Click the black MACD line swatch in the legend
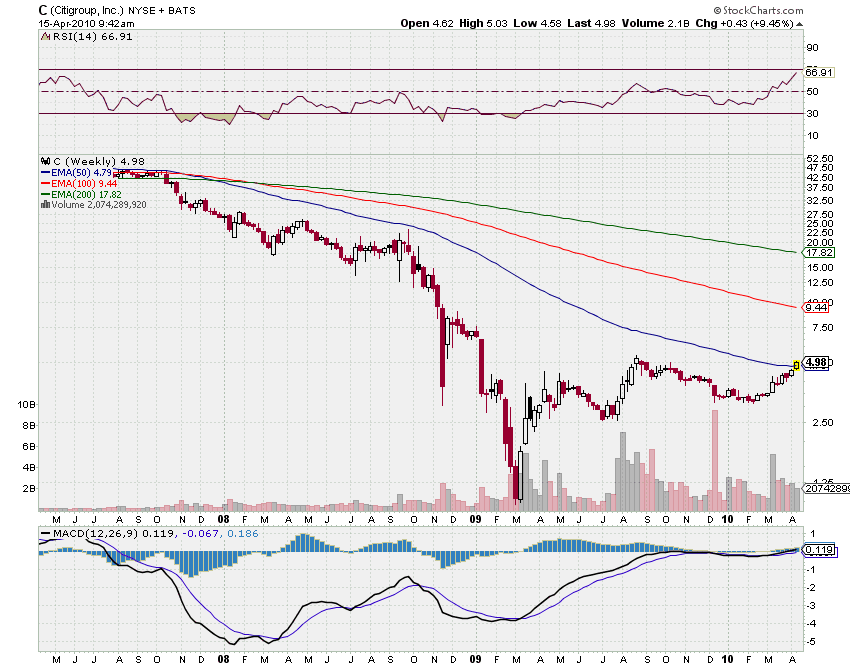The image size is (850, 668). [46, 534]
